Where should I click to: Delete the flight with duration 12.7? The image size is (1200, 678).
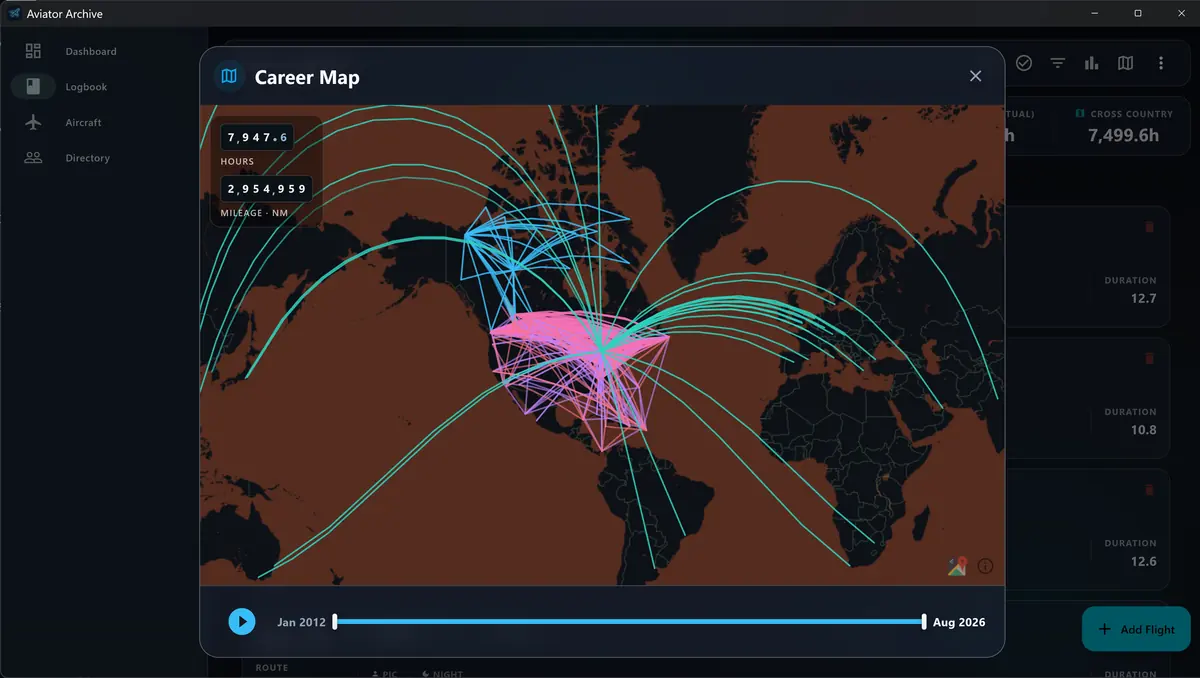1149,227
